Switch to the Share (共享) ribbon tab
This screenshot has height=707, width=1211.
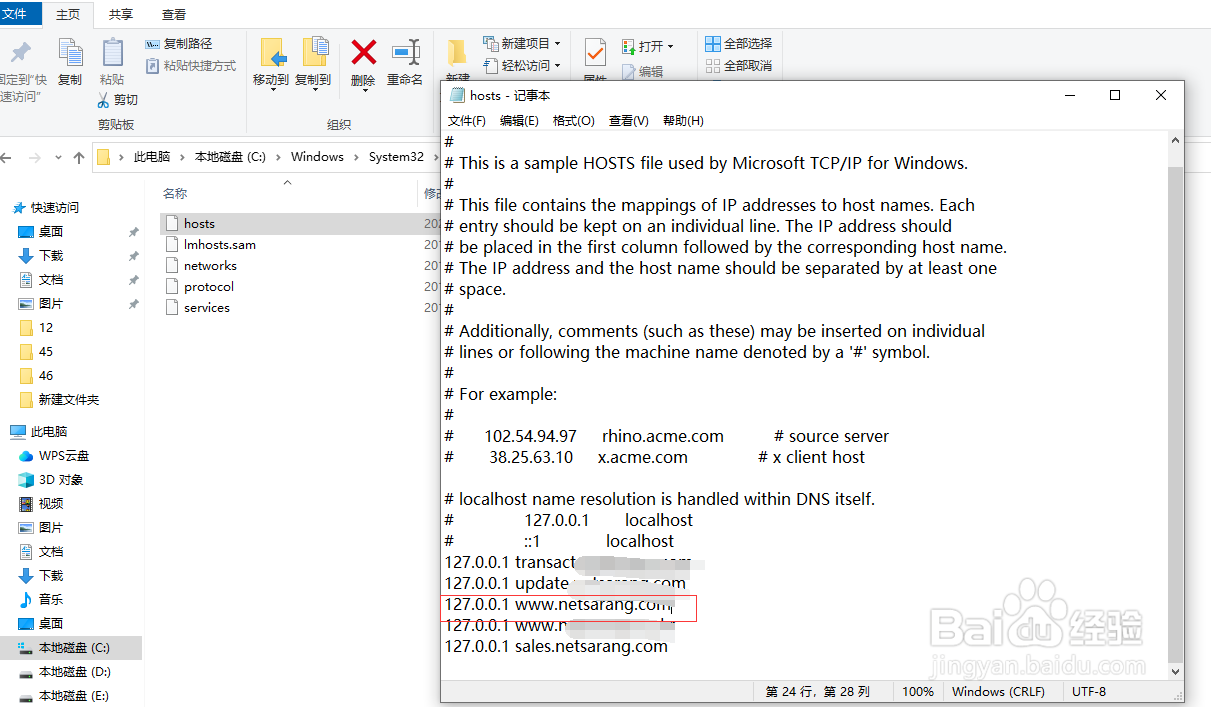(x=120, y=15)
